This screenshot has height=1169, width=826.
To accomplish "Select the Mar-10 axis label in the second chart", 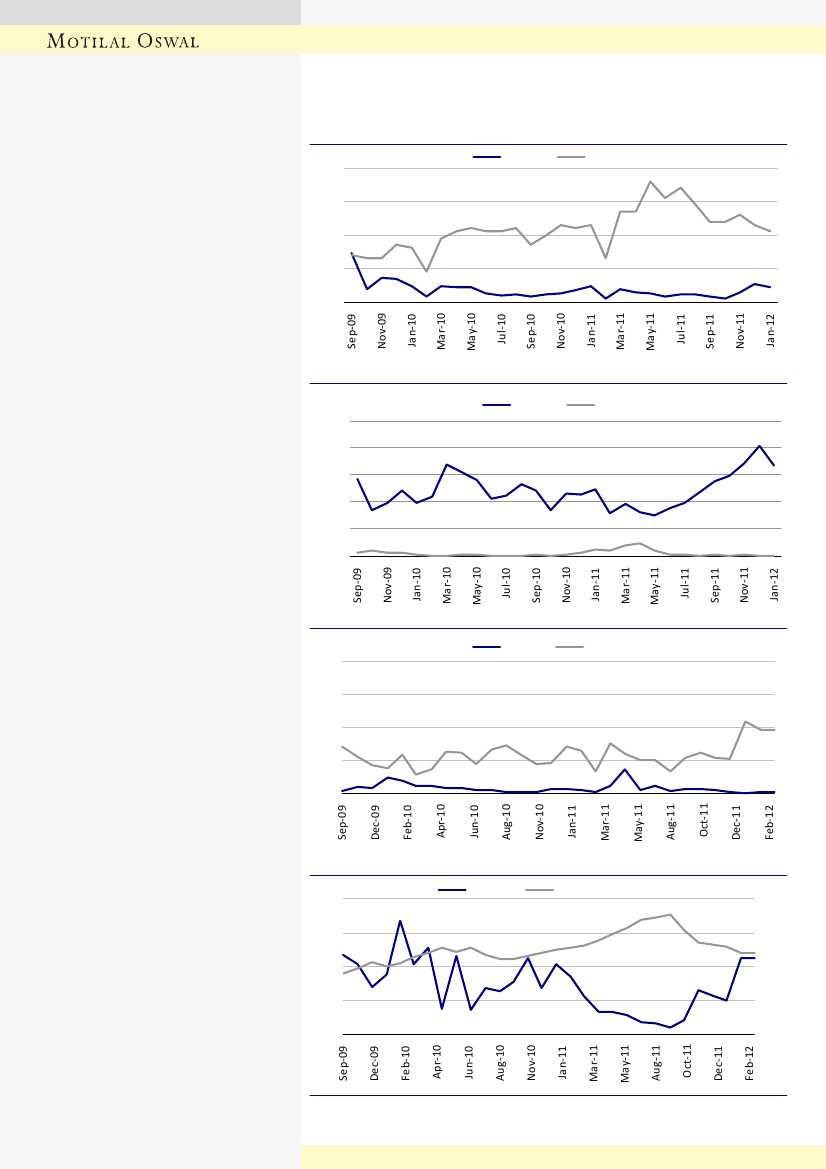I will (447, 584).
